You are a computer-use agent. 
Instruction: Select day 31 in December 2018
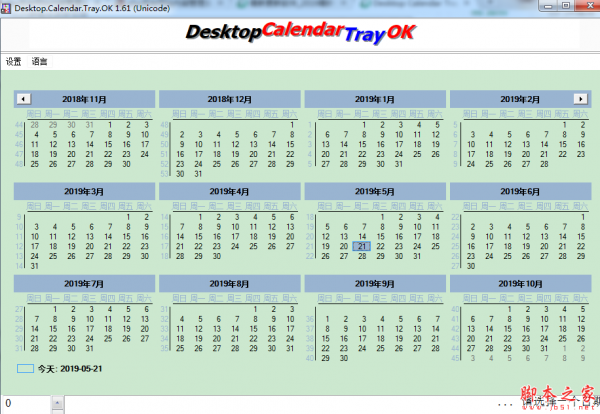click(x=198, y=174)
